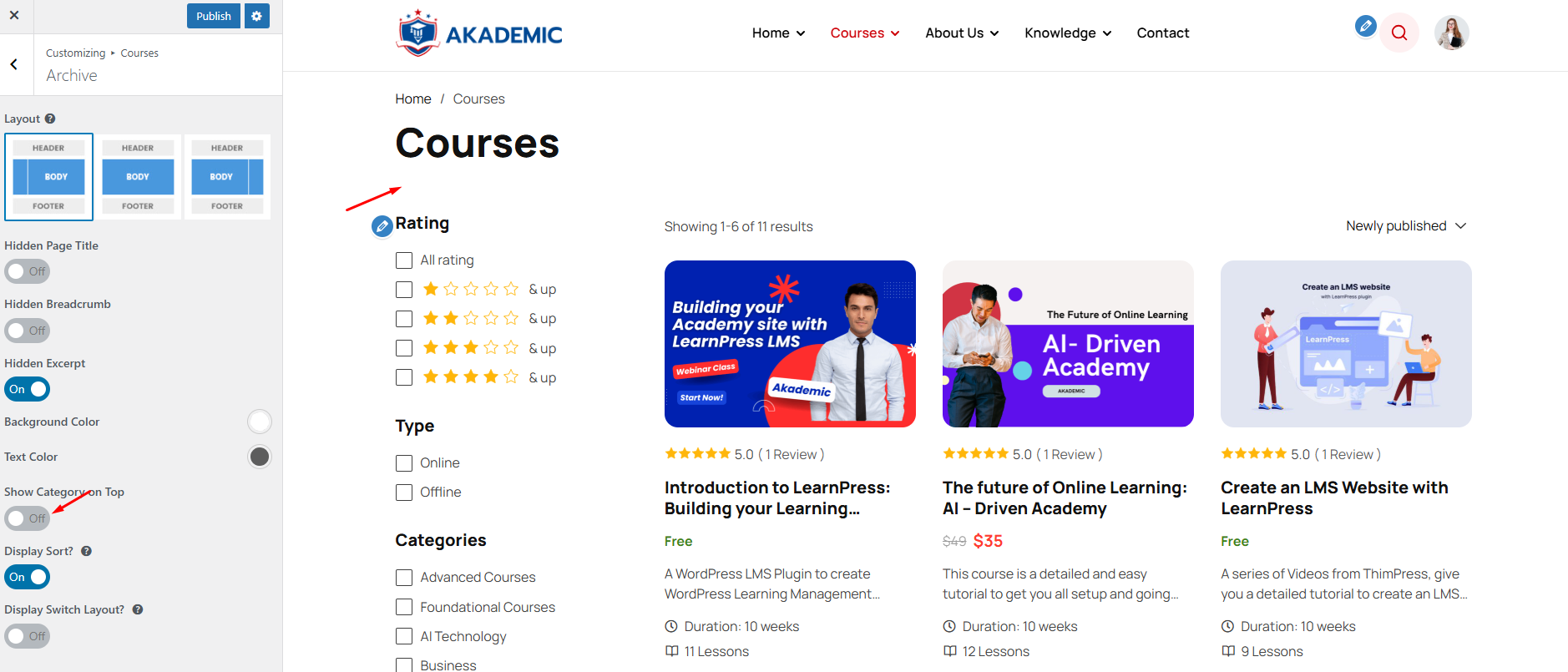
Task: Click the Akademic logo
Action: coord(479,33)
